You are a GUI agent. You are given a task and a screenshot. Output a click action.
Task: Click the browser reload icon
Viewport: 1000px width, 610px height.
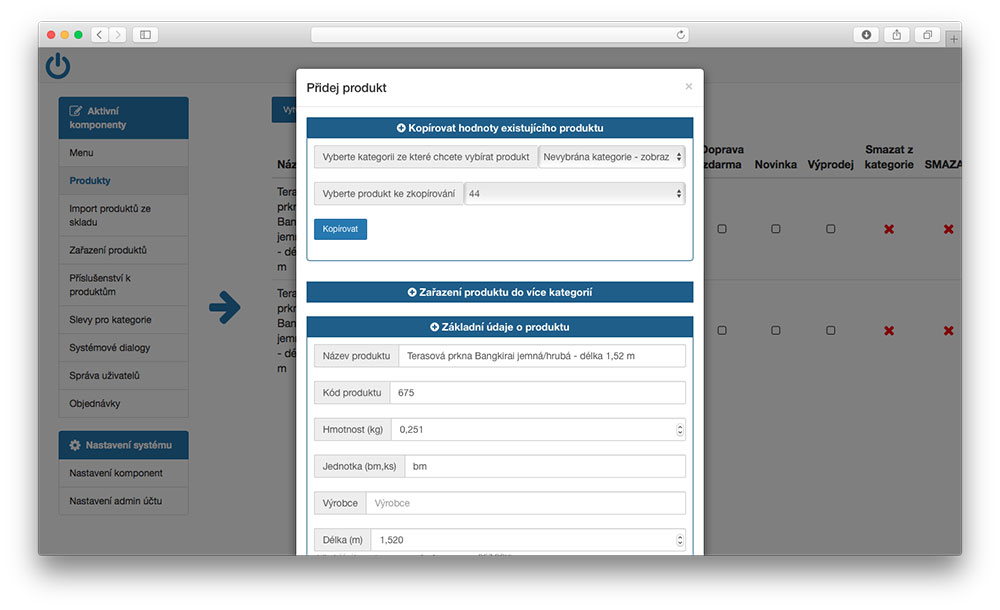pyautogui.click(x=681, y=35)
